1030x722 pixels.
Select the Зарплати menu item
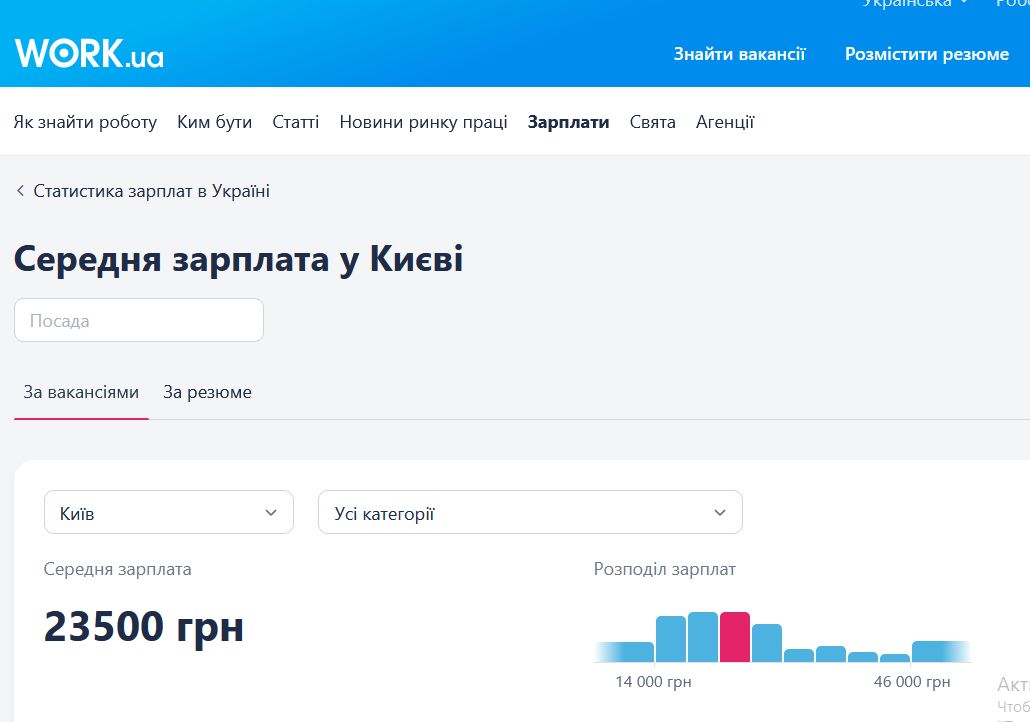point(568,122)
